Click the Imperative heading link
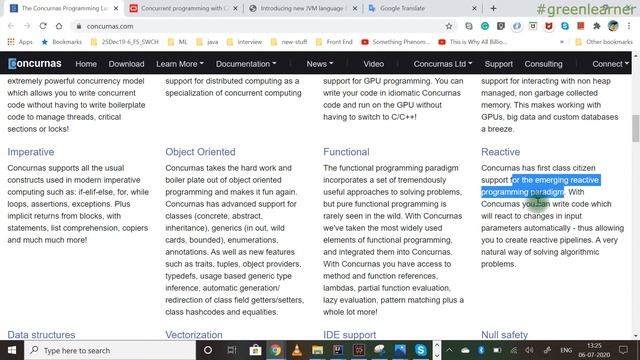Viewport: 640px width, 360px height. (31, 152)
